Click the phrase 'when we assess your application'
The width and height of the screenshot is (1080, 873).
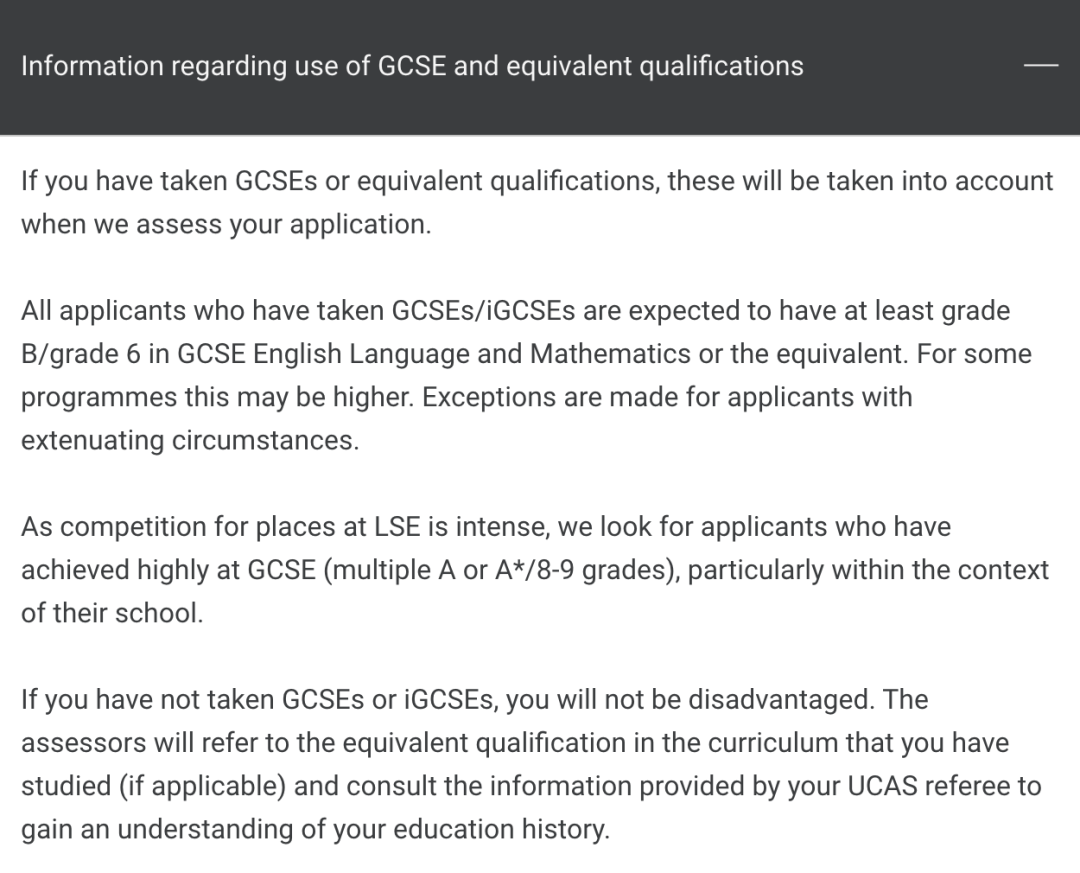pos(226,225)
